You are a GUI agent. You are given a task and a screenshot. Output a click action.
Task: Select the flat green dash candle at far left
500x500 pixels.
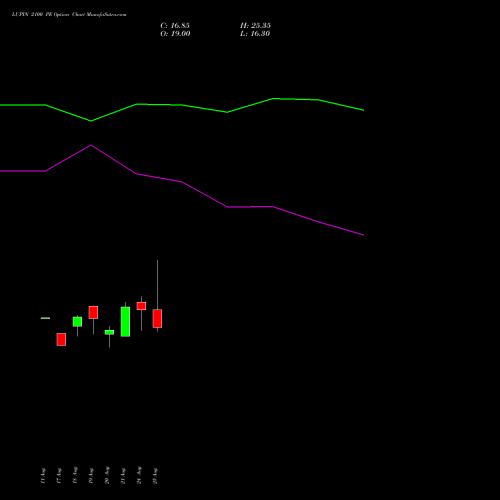[x=45, y=318]
